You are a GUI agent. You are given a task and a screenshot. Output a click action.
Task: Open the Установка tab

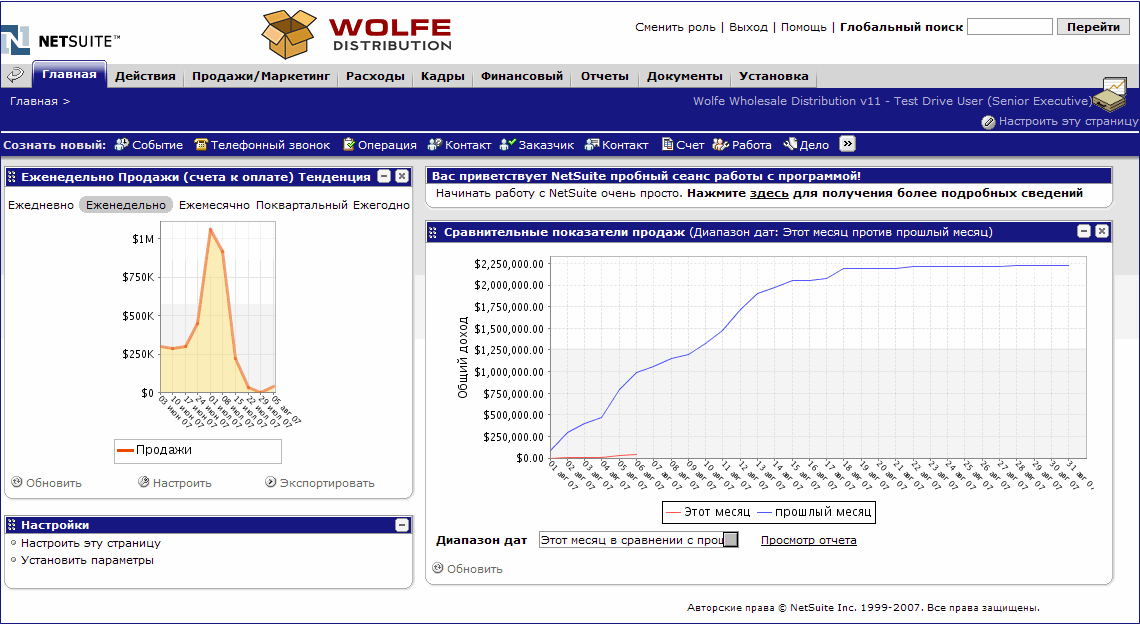pyautogui.click(x=774, y=76)
